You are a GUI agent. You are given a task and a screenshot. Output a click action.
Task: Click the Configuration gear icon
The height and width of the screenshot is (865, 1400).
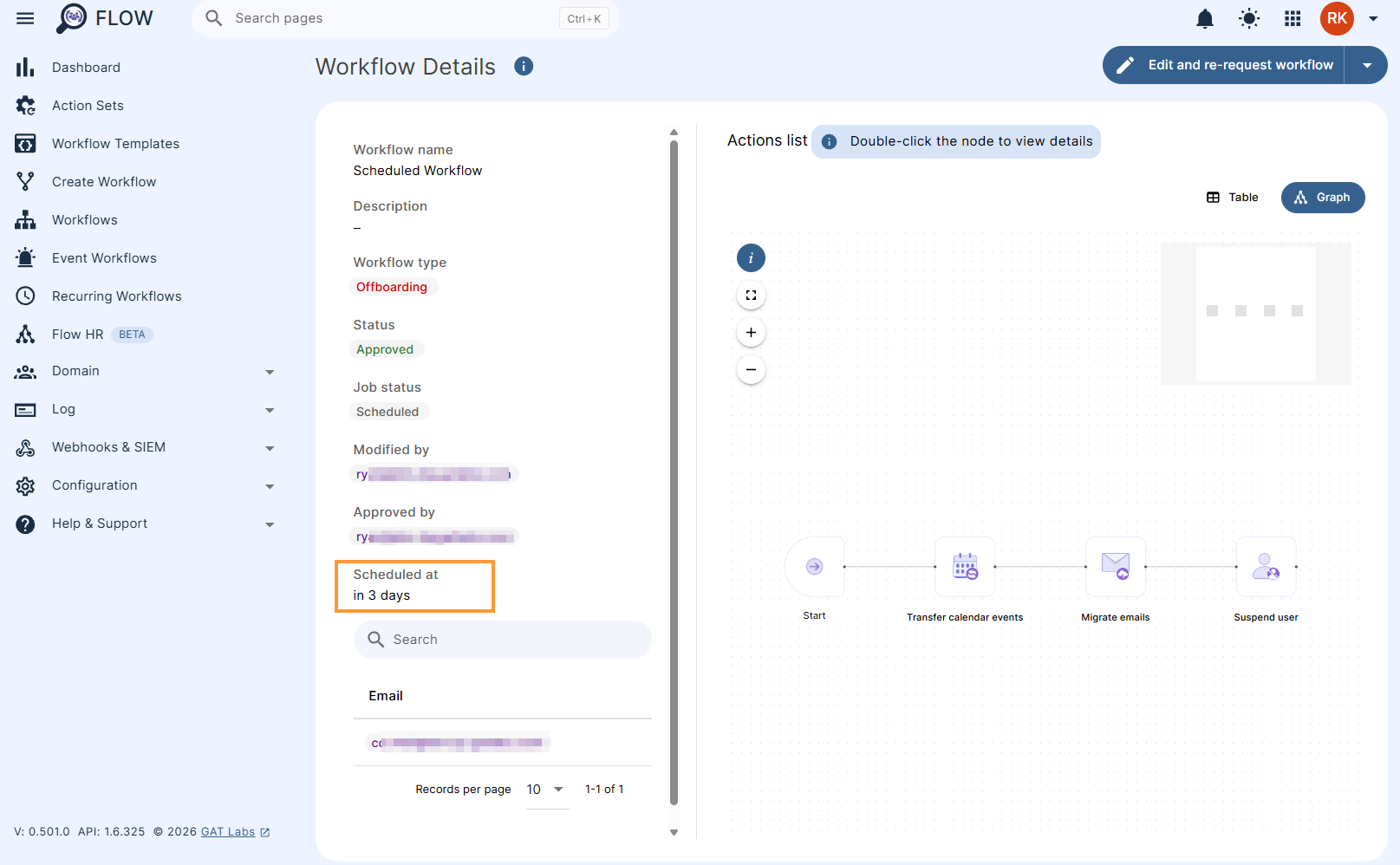click(x=25, y=486)
